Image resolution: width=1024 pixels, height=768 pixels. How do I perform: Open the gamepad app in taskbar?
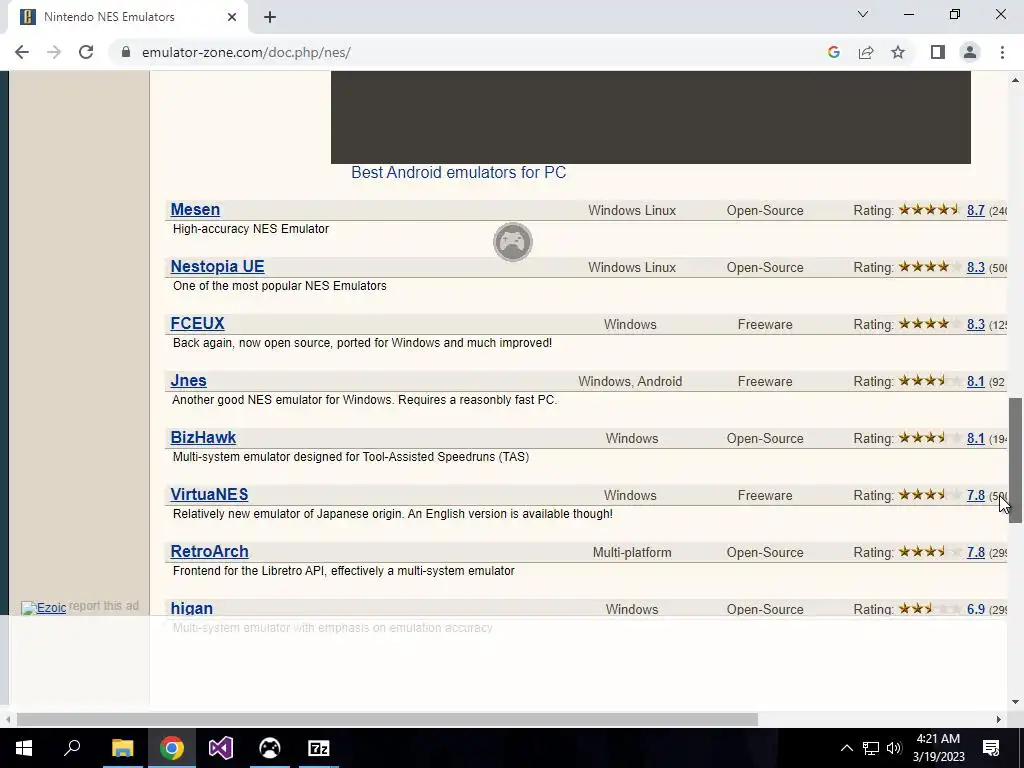pos(270,748)
